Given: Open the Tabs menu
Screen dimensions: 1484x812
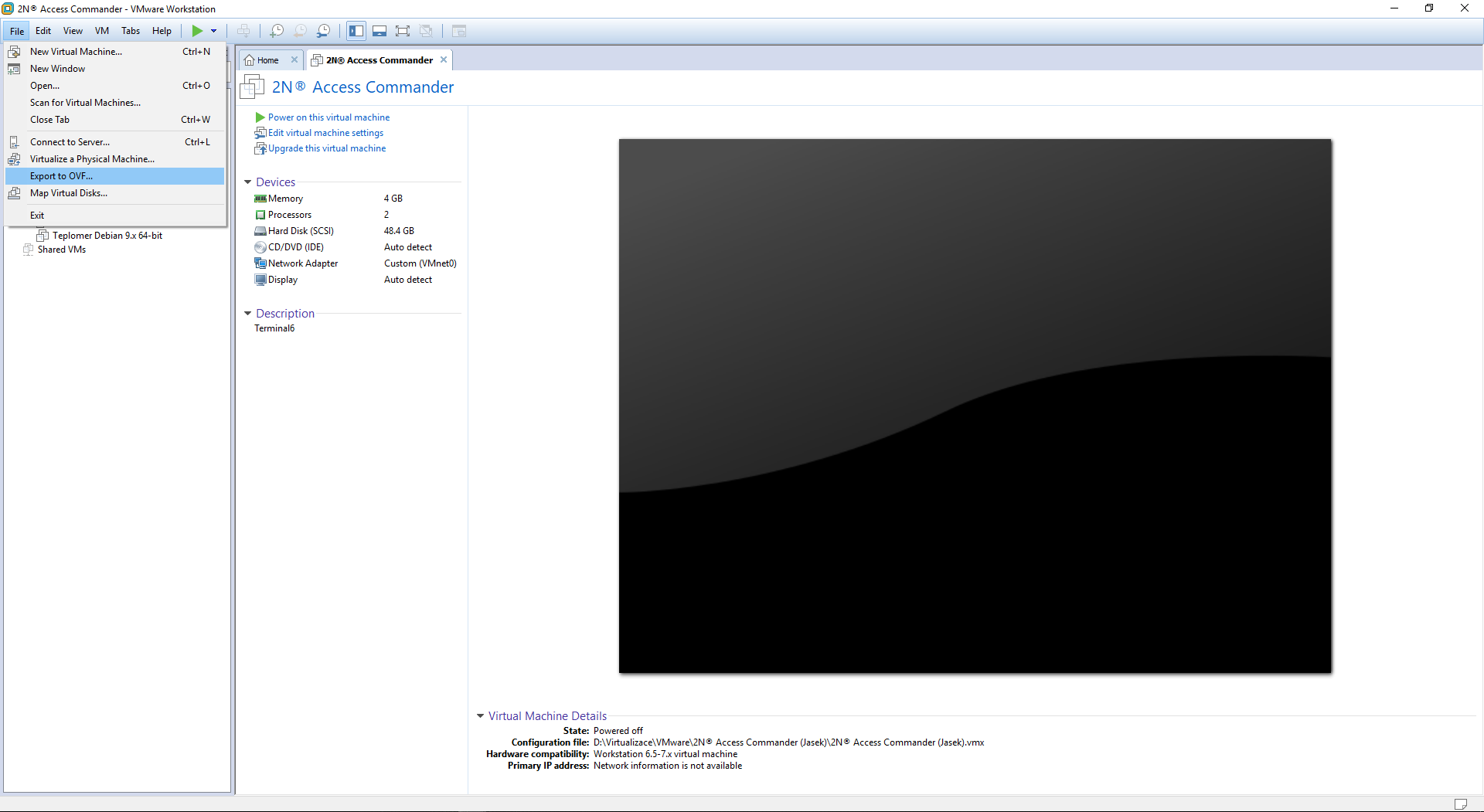Looking at the screenshot, I should [x=131, y=31].
